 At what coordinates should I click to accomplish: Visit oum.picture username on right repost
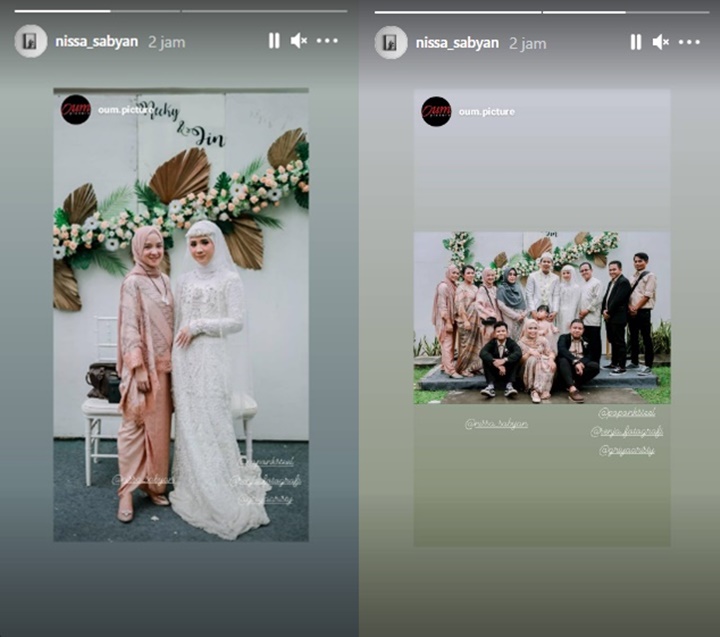487,112
